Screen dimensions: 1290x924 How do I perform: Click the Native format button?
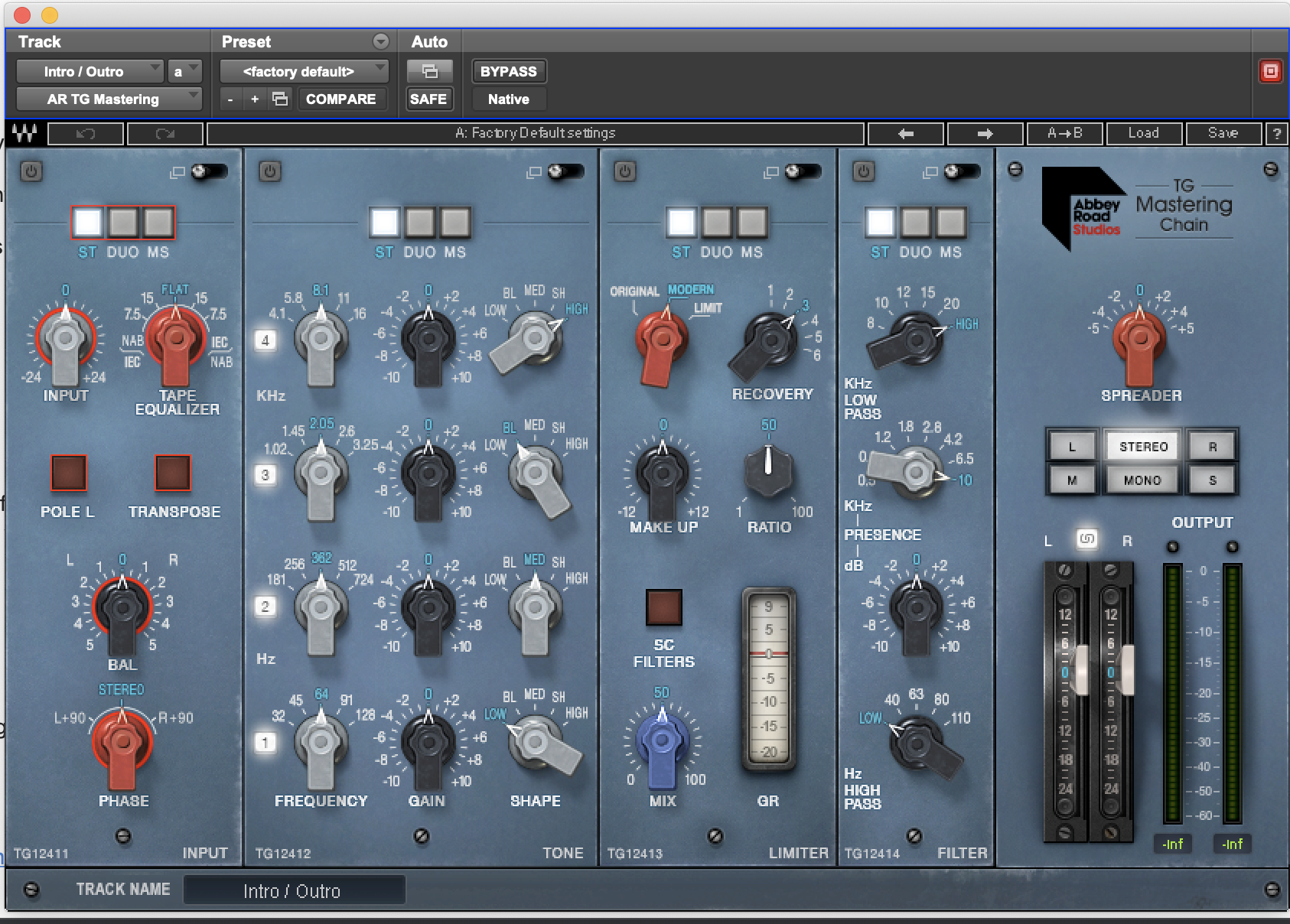click(x=509, y=99)
